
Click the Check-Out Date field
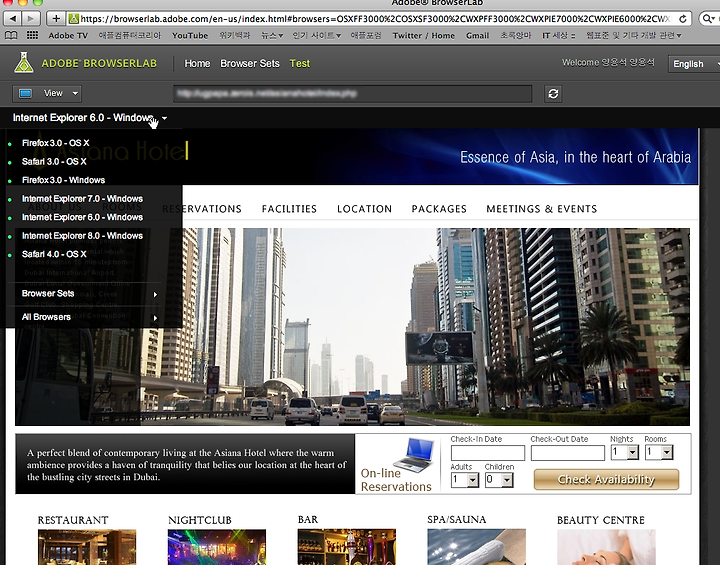click(x=568, y=453)
